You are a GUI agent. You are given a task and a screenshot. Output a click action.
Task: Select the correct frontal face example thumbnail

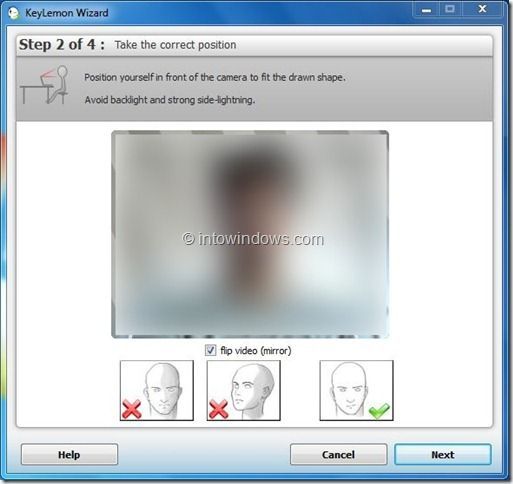click(356, 390)
